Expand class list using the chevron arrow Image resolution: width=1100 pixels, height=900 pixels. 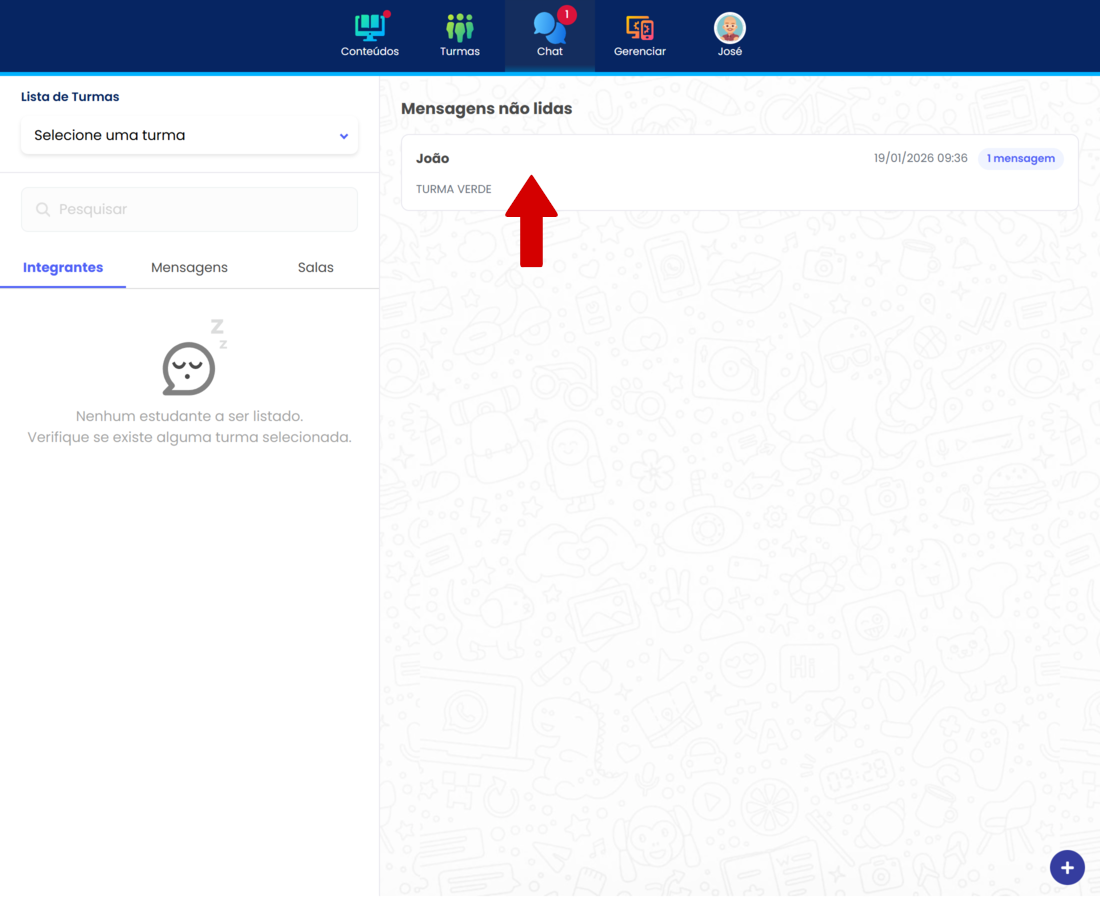tap(344, 136)
